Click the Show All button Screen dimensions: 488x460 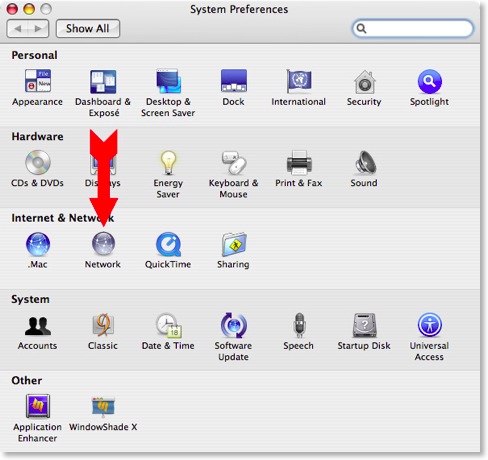(x=88, y=29)
